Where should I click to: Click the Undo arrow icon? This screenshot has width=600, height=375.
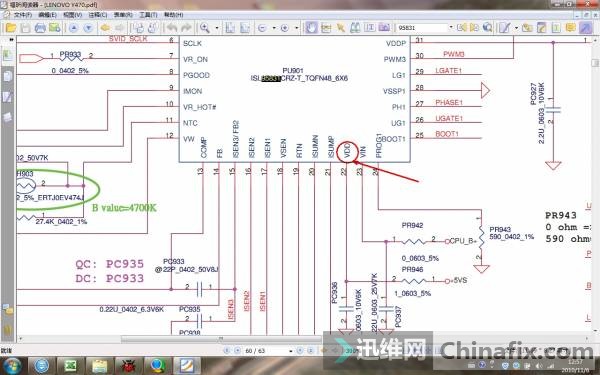click(171, 28)
